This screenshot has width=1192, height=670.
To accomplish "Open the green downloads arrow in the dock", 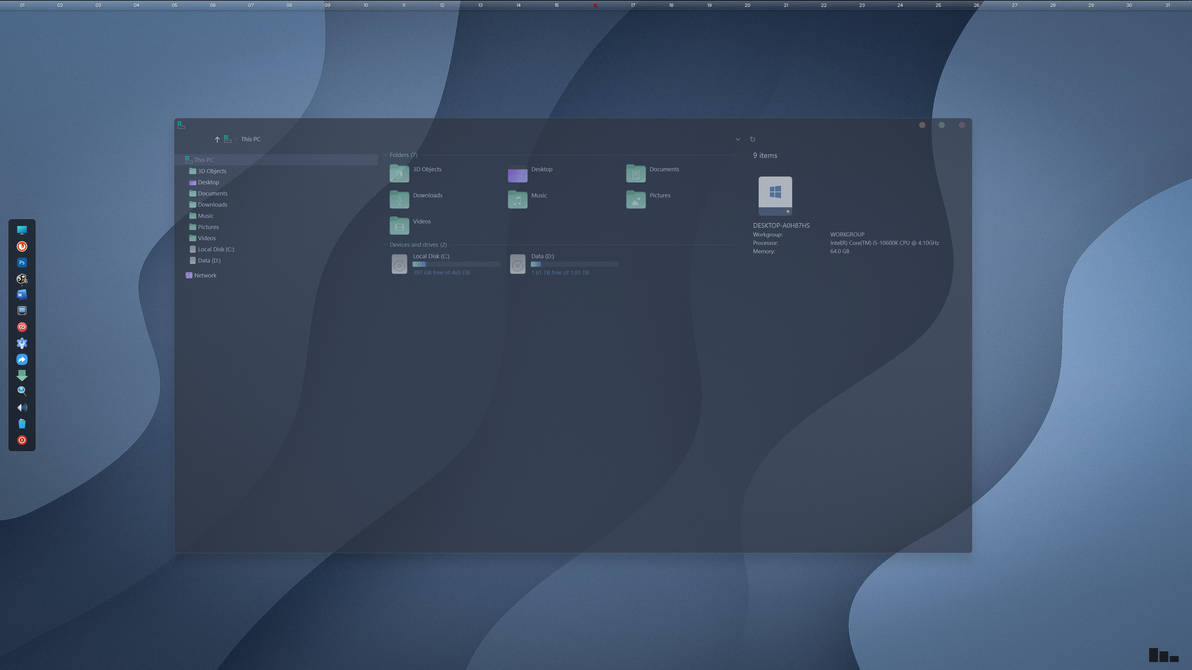I will pos(22,375).
